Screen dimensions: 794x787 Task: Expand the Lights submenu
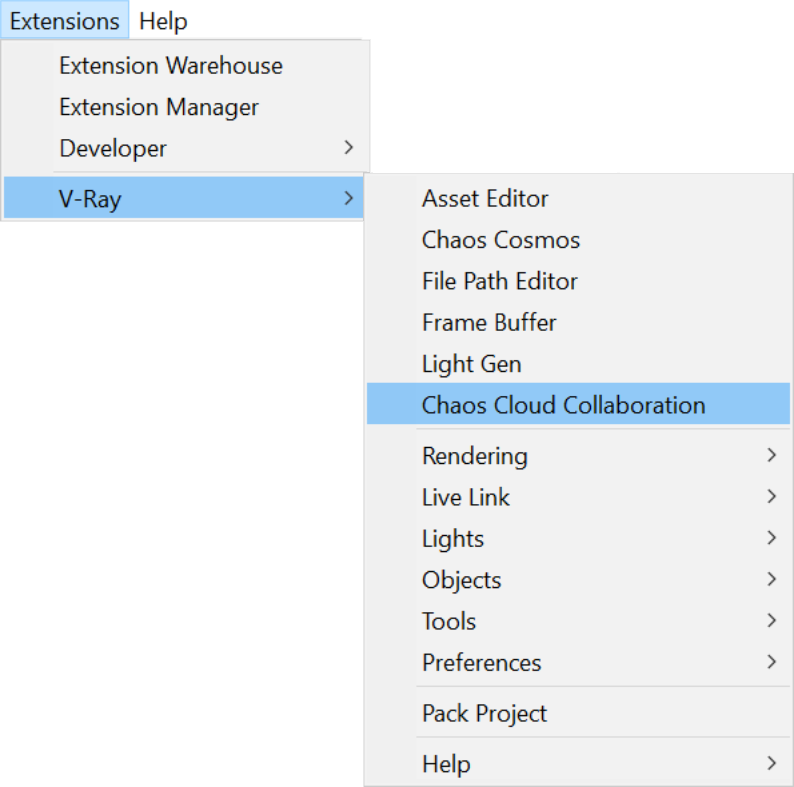(578, 538)
